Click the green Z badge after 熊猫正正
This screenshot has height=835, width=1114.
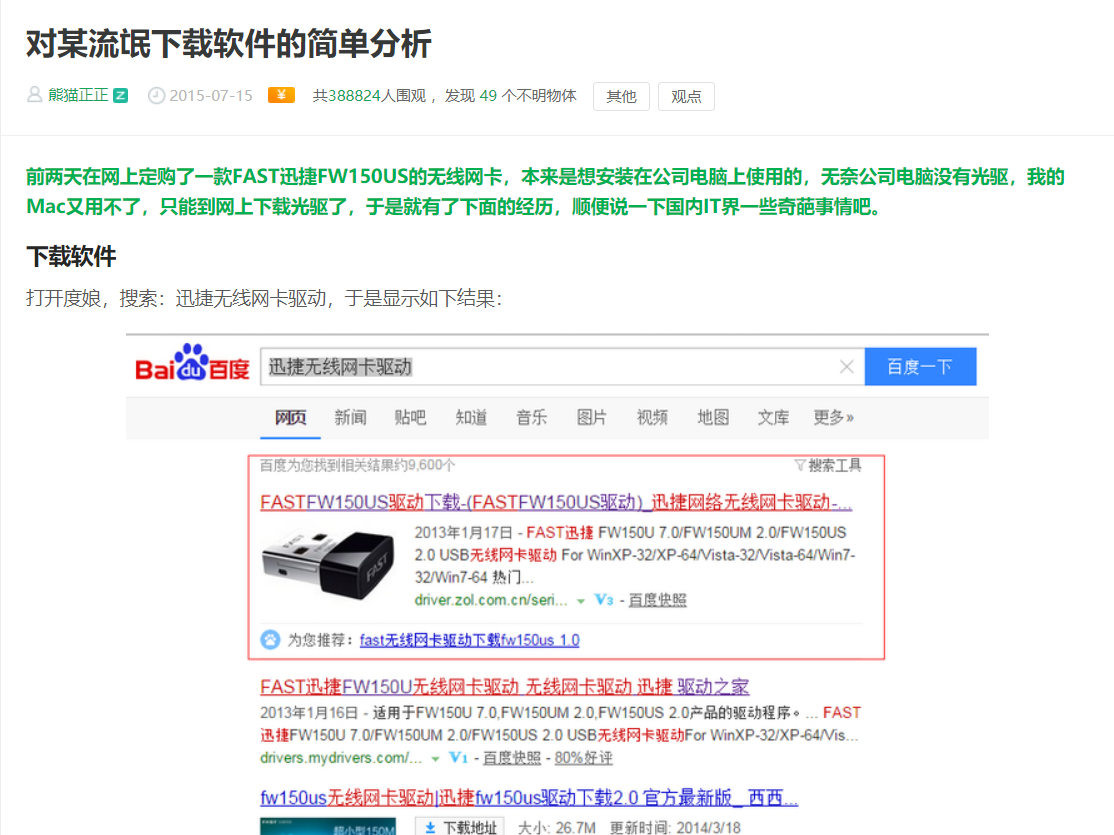[x=121, y=95]
